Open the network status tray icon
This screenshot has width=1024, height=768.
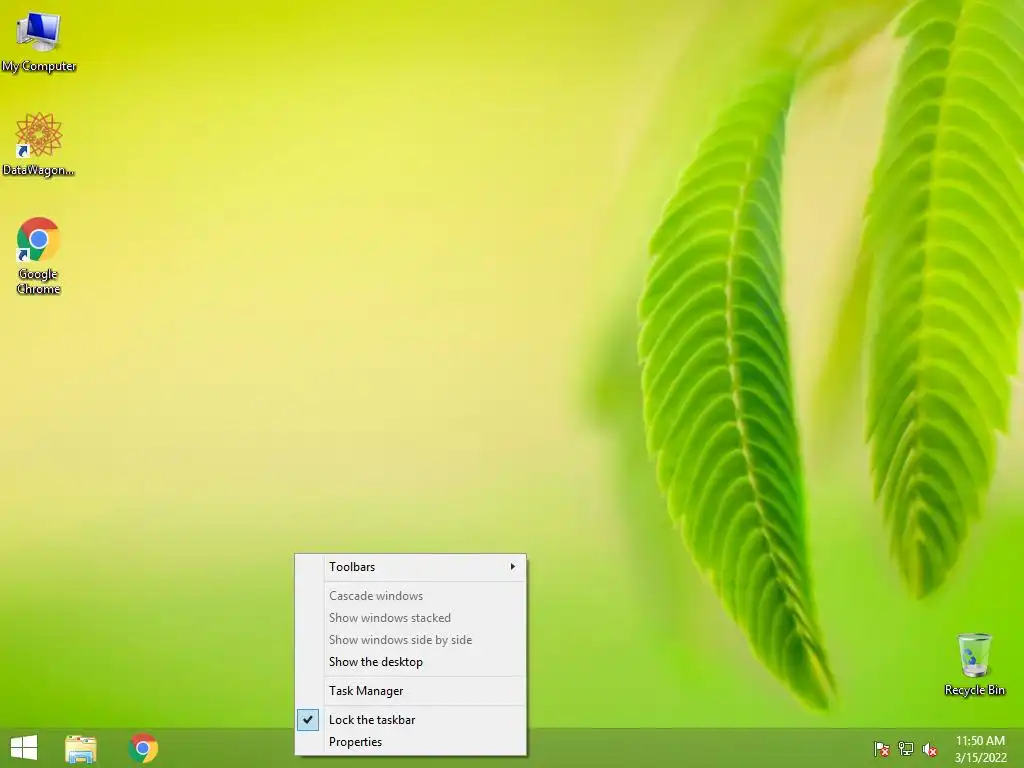click(x=906, y=749)
